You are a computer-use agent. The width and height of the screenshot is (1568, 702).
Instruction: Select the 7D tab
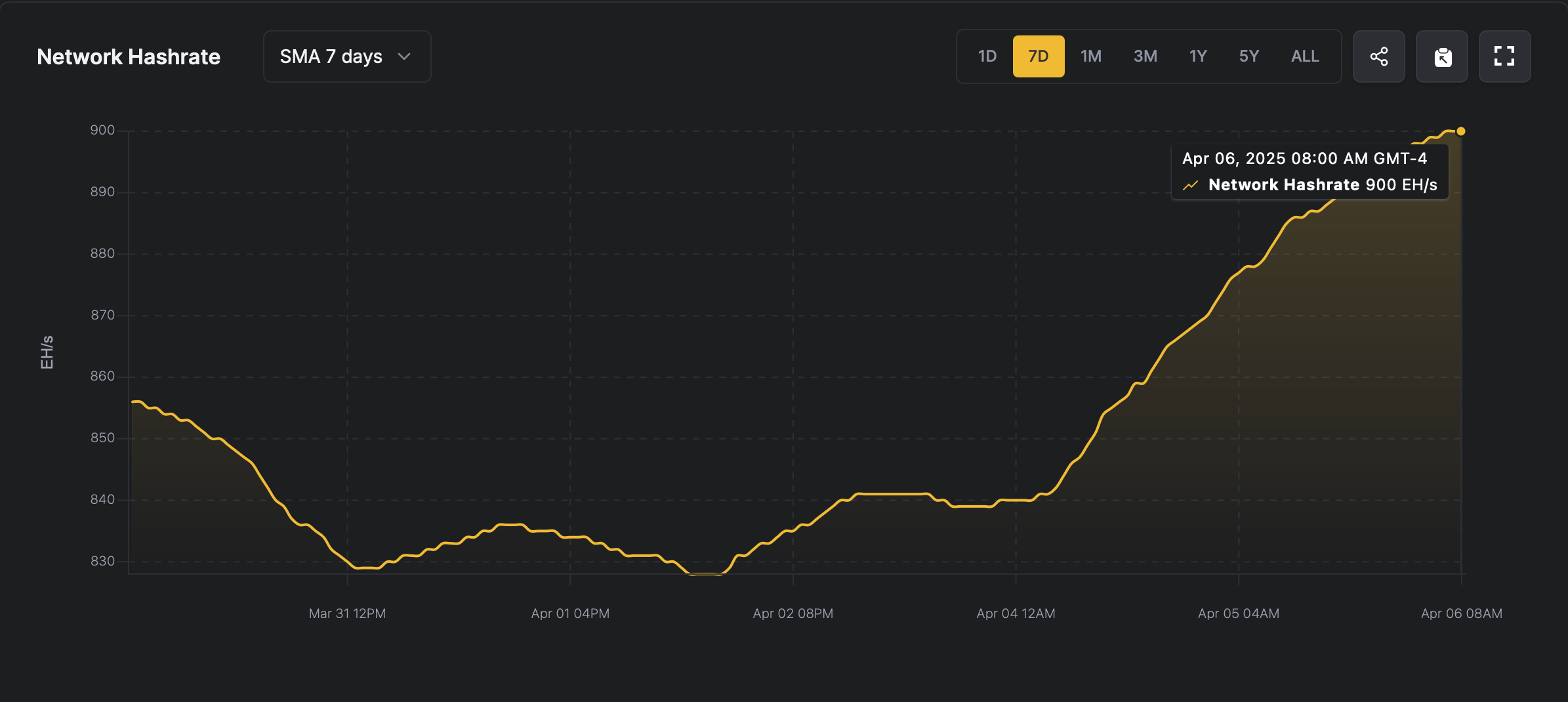pos(1039,56)
